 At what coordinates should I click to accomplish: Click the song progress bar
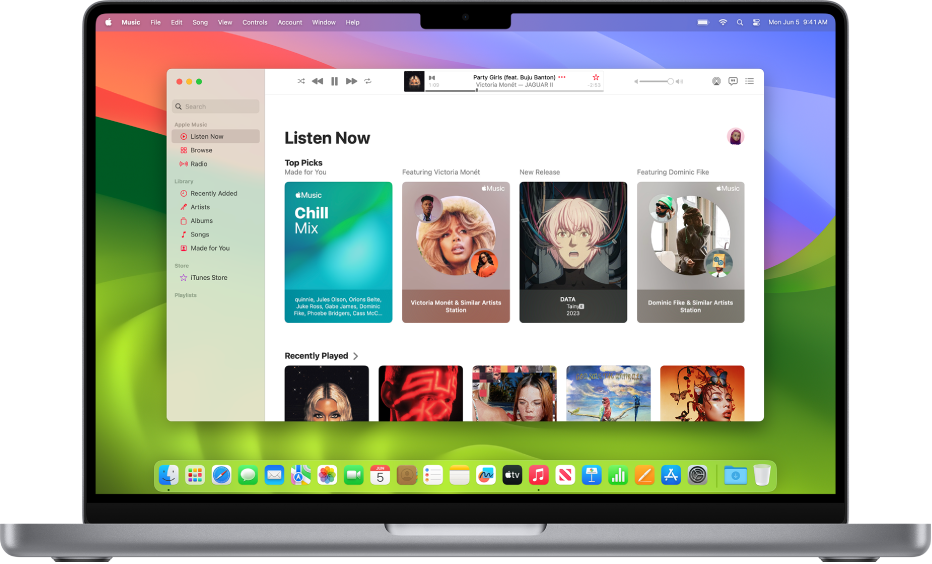pyautogui.click(x=514, y=90)
